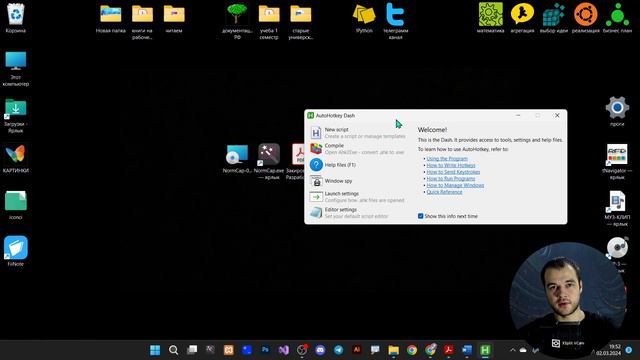640x360 pixels.
Task: Select the документации РФ tree icon
Action: click(x=237, y=21)
